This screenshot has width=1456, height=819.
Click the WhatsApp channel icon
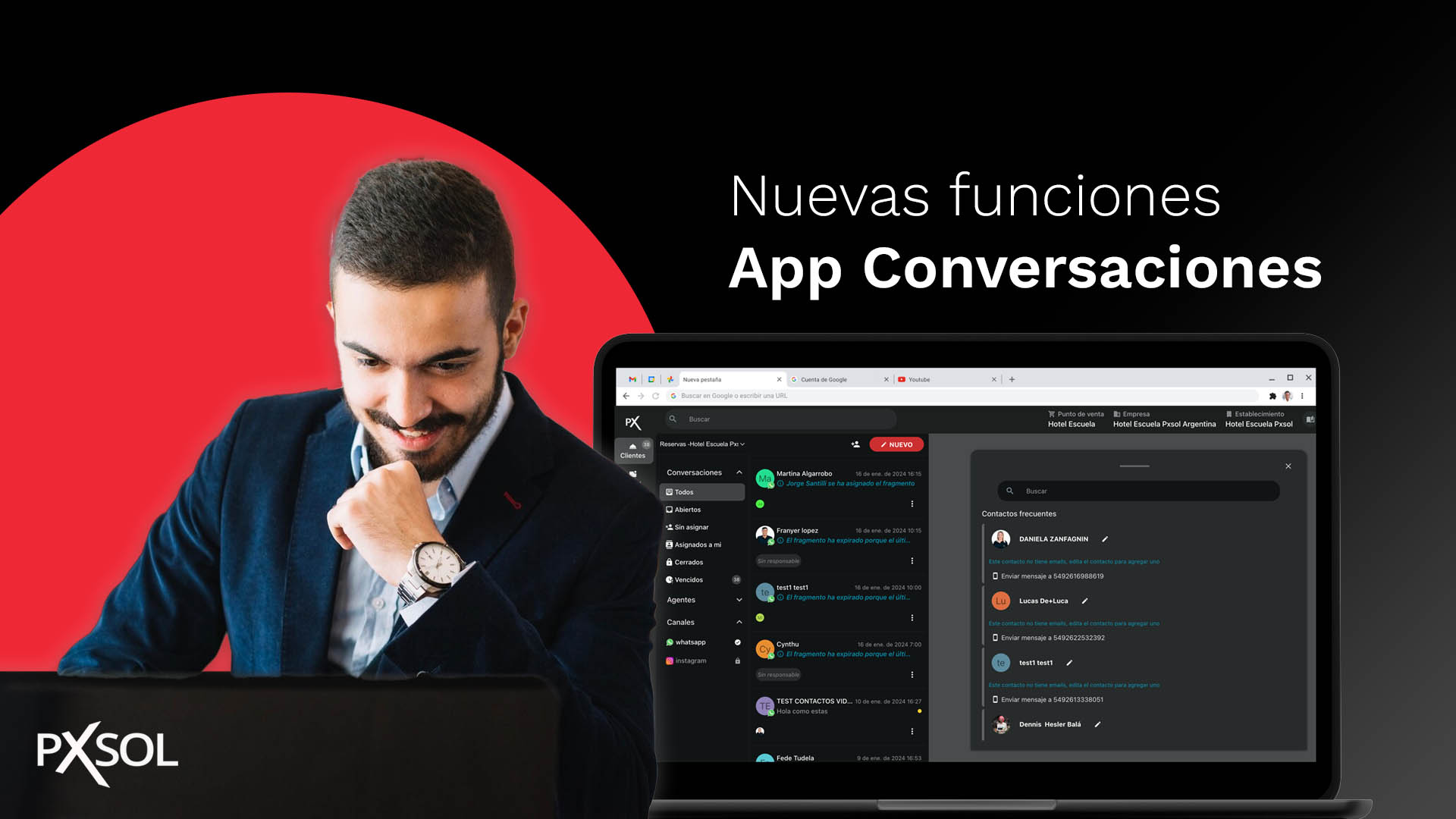(x=670, y=642)
